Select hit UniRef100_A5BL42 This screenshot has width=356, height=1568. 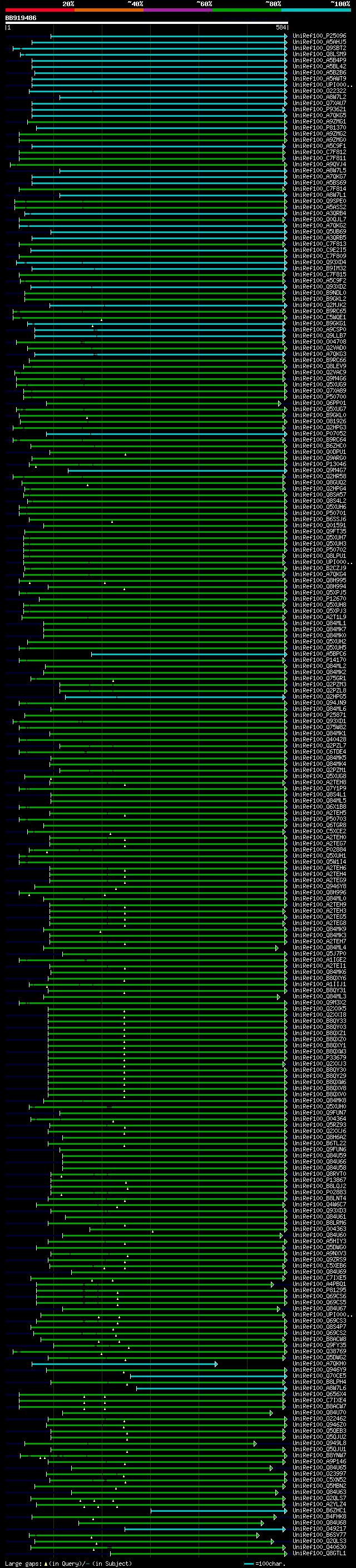319,66
